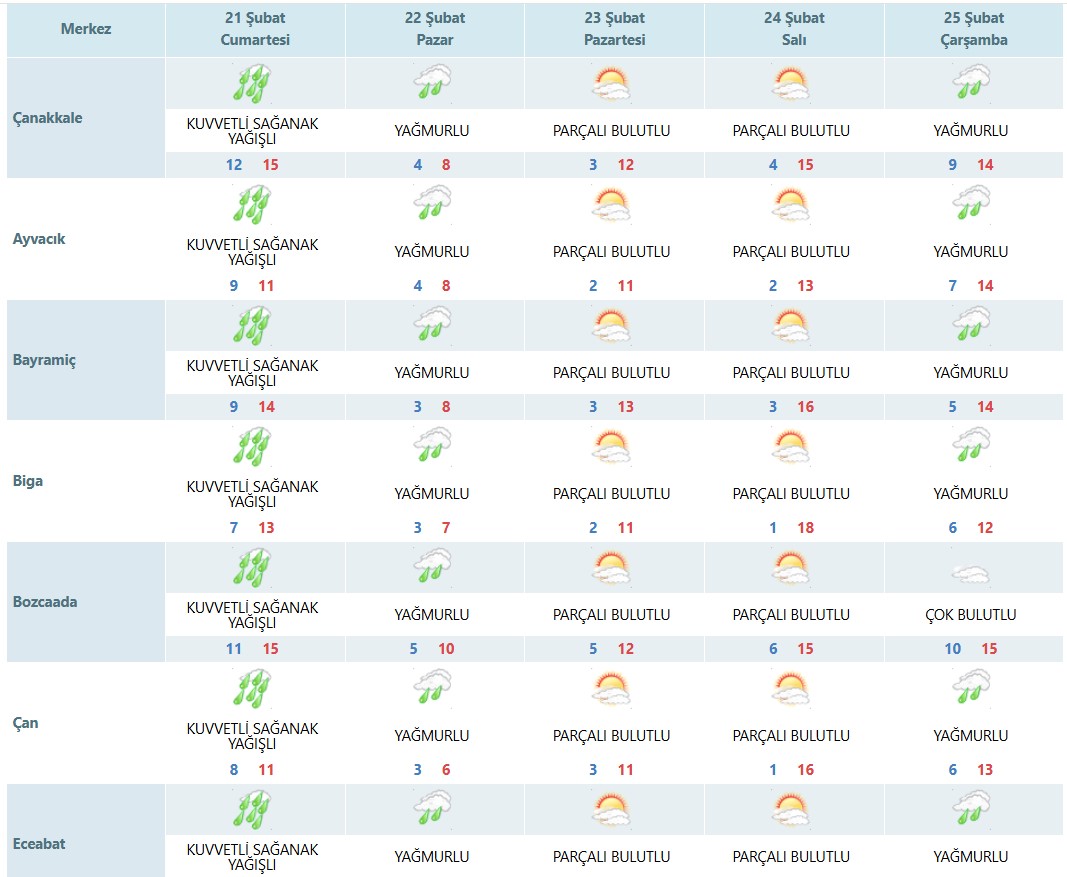Click the Çanakkale row label
The width and height of the screenshot is (1067, 877).
pyautogui.click(x=48, y=117)
